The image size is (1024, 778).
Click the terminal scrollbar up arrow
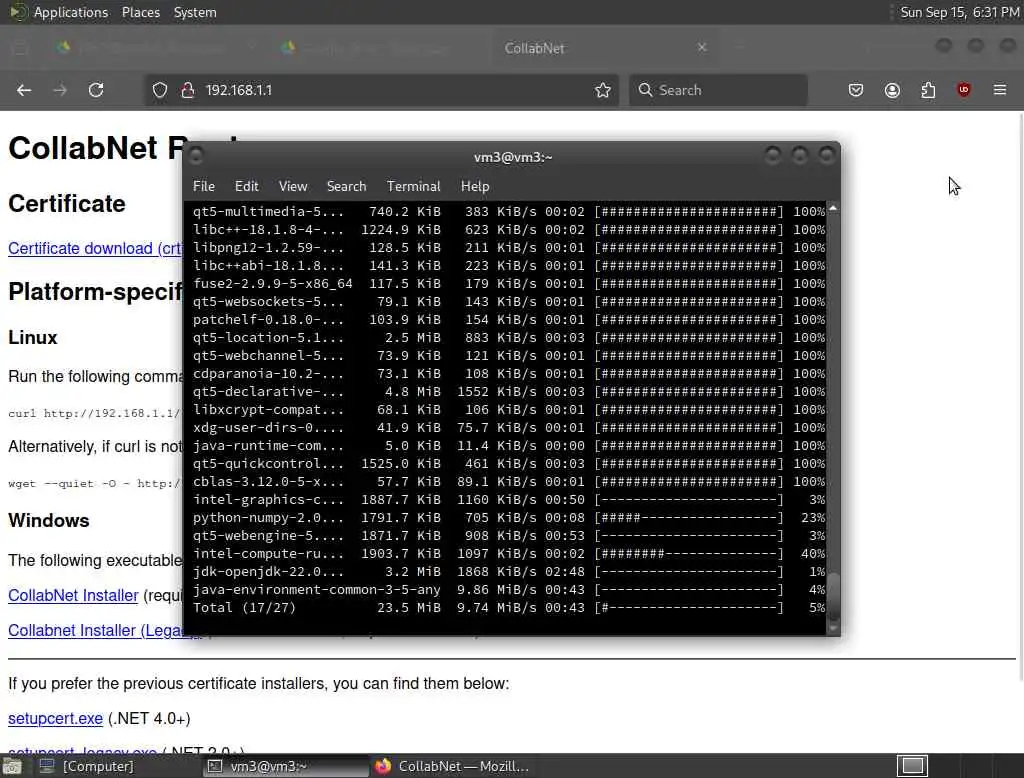tap(833, 208)
